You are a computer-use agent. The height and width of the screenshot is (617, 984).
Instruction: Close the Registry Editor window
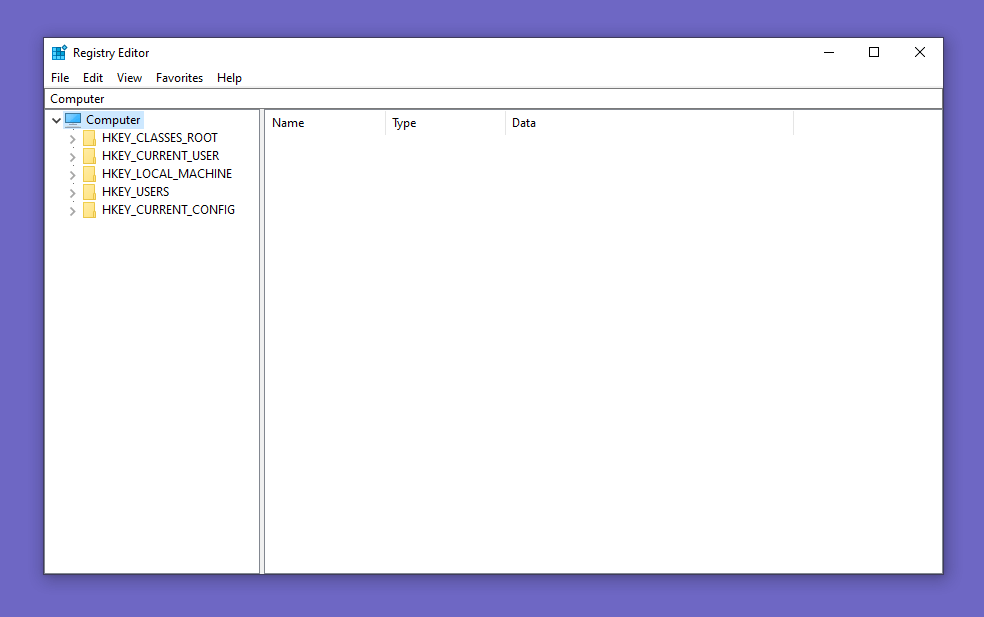(x=919, y=53)
